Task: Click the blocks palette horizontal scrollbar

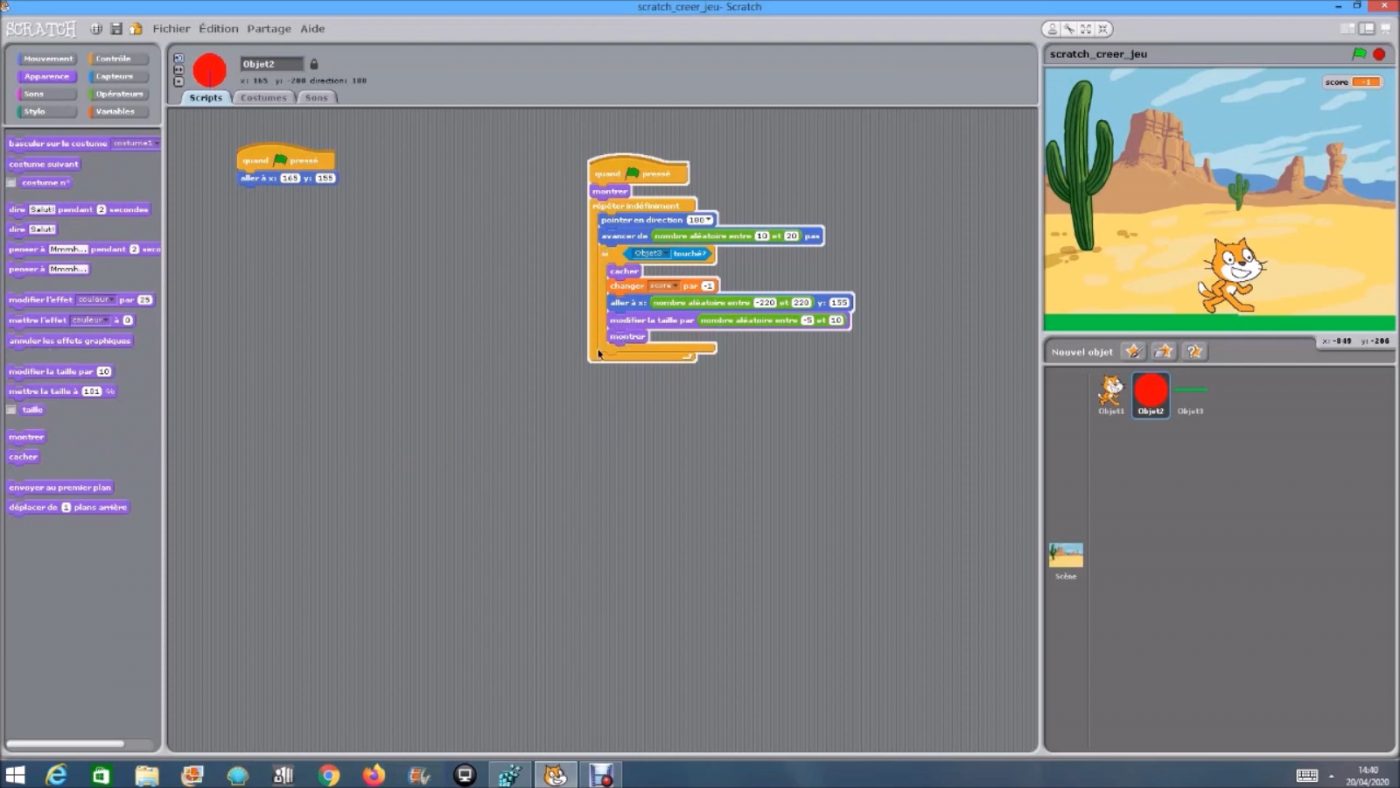Action: (x=66, y=744)
